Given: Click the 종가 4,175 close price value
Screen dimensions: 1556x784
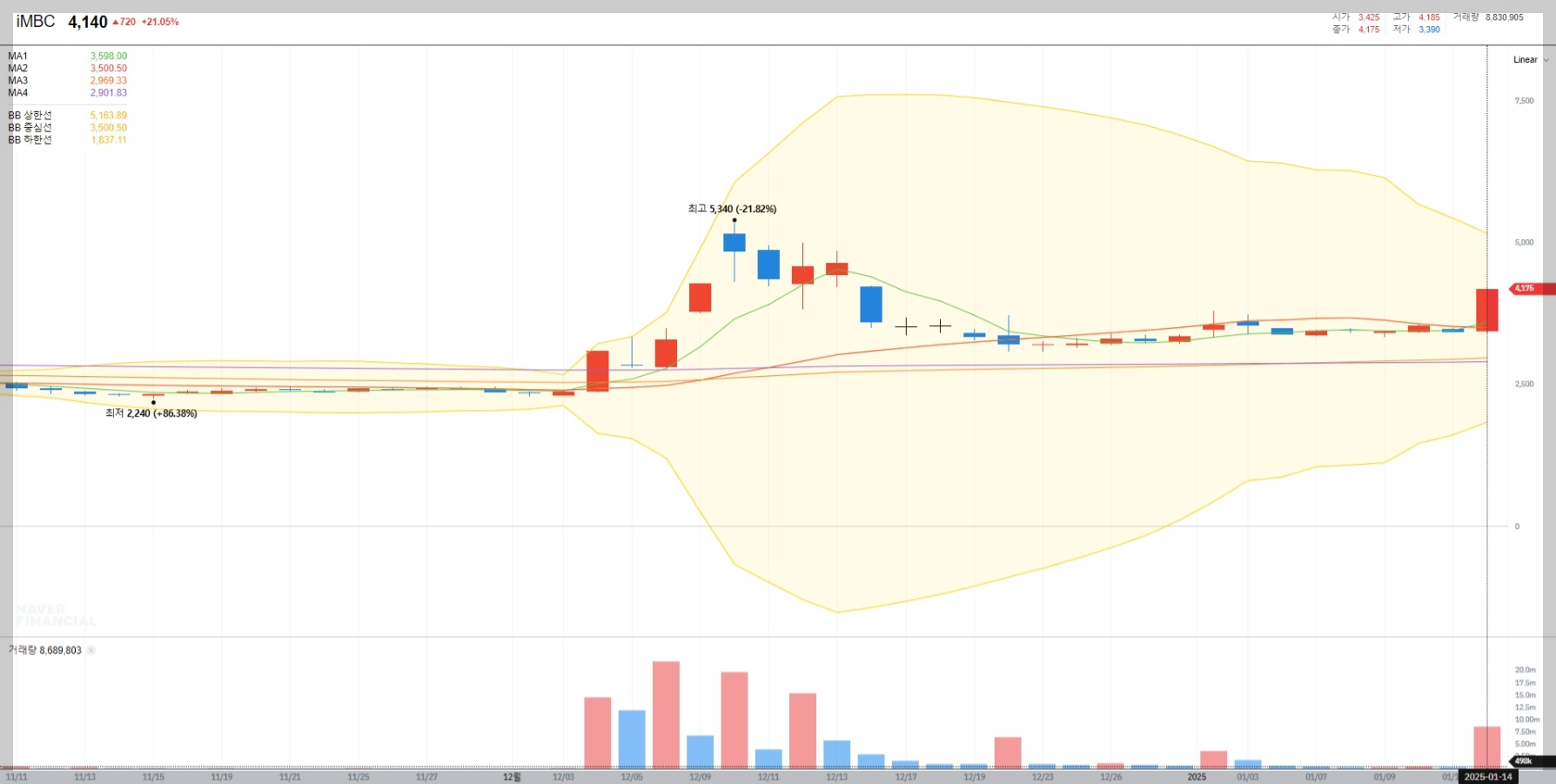Looking at the screenshot, I should pos(1369,30).
